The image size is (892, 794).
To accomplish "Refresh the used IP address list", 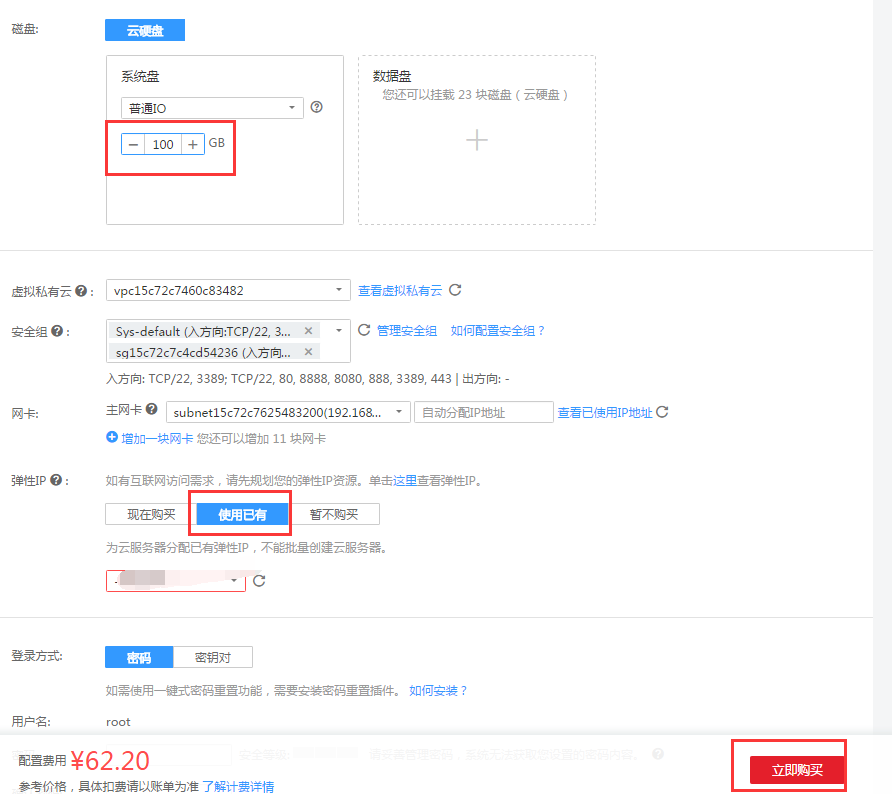I will (x=662, y=412).
